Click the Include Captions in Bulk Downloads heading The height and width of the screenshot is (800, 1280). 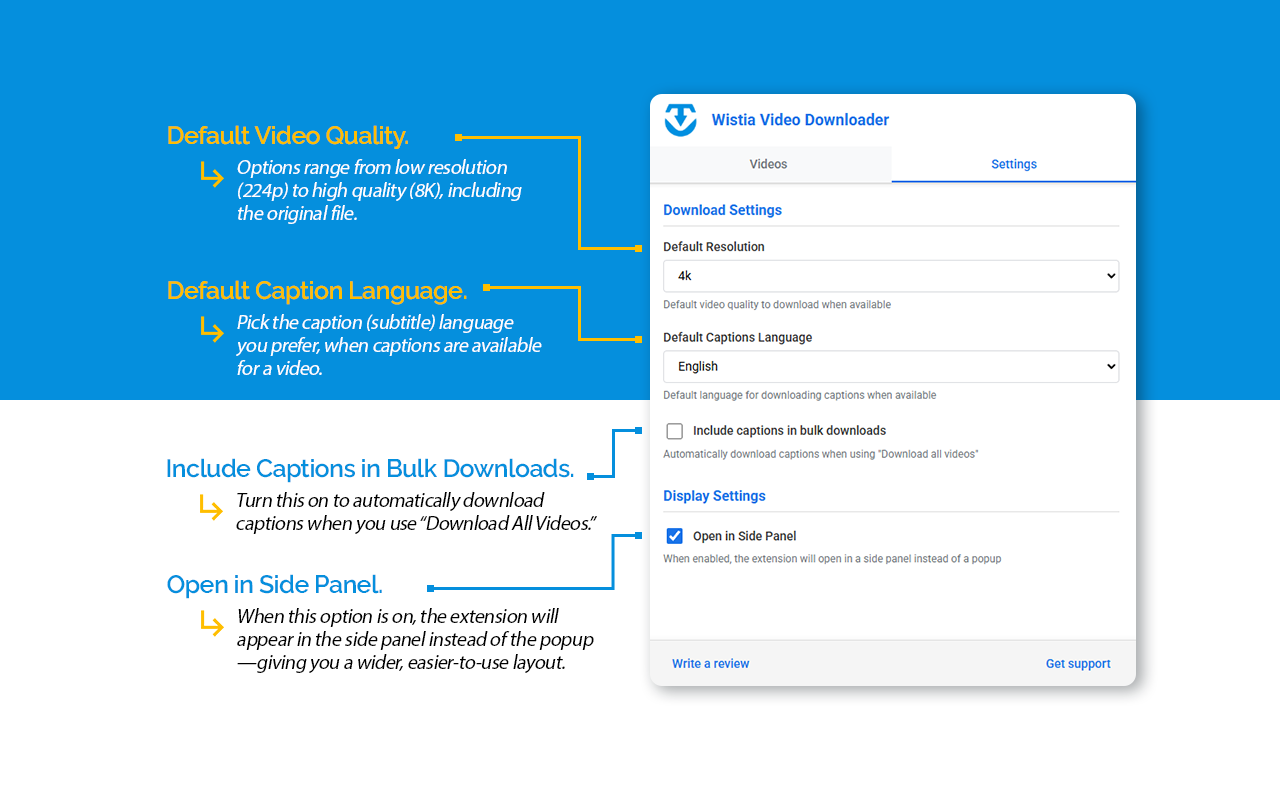pos(370,468)
